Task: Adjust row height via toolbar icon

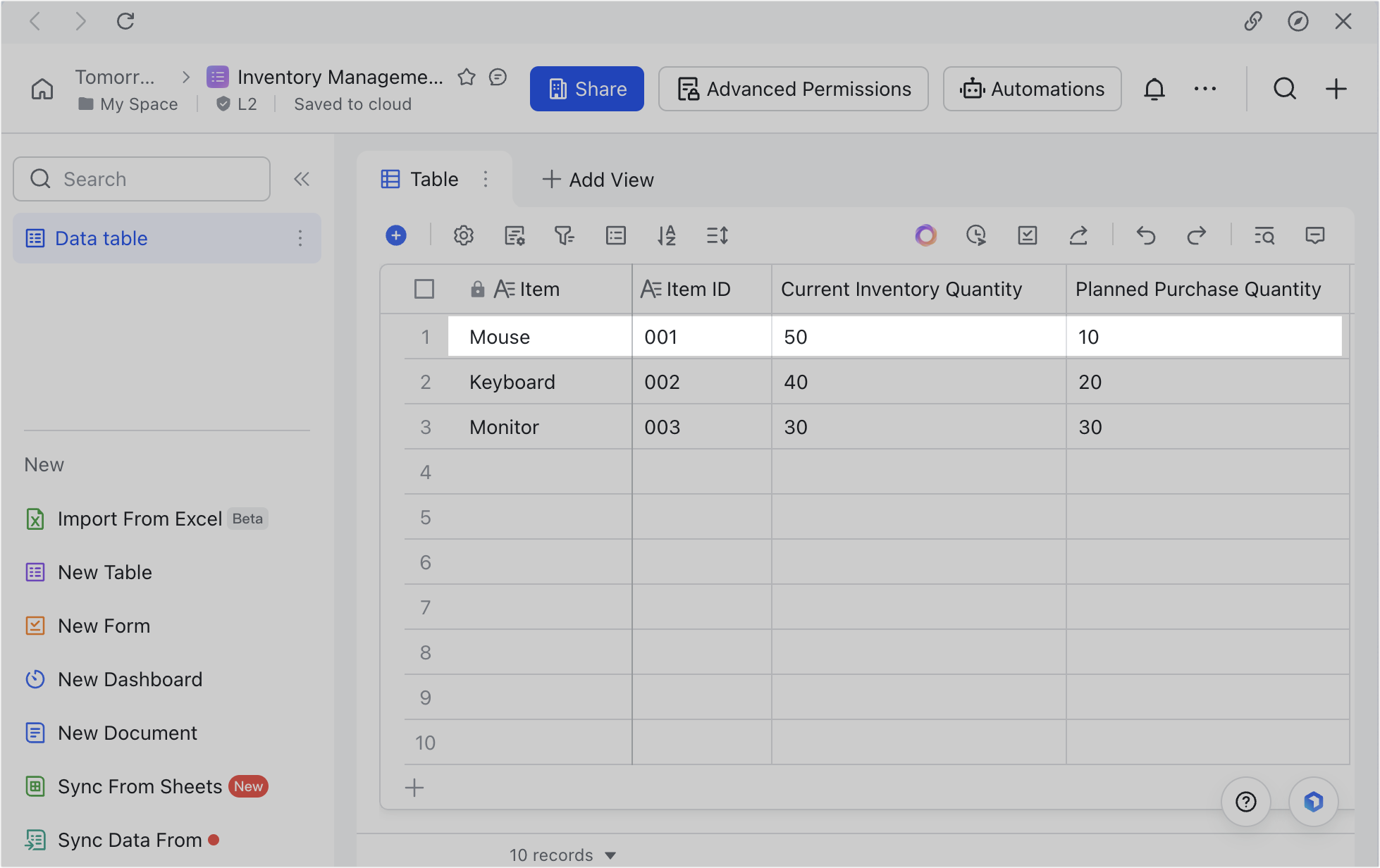Action: 717,235
